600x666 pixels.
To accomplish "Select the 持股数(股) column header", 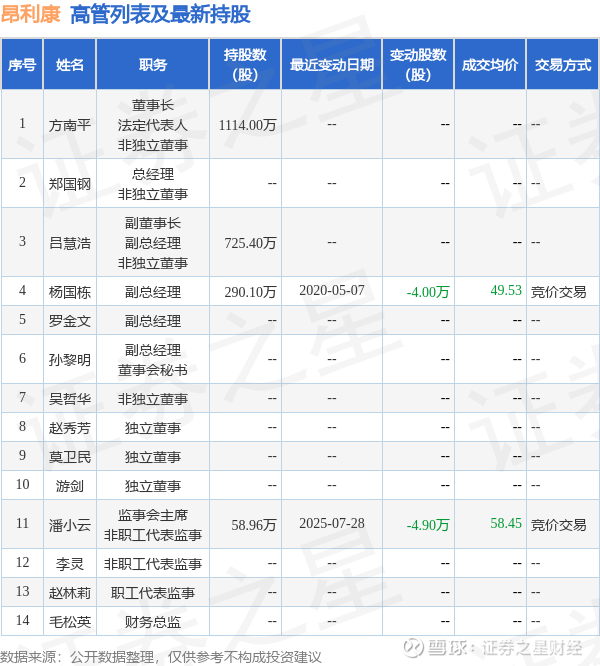I will pos(245,65).
